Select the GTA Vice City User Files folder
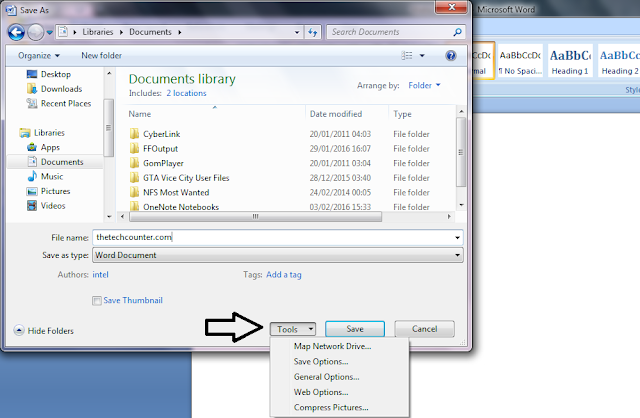This screenshot has width=640, height=418. coord(180,178)
